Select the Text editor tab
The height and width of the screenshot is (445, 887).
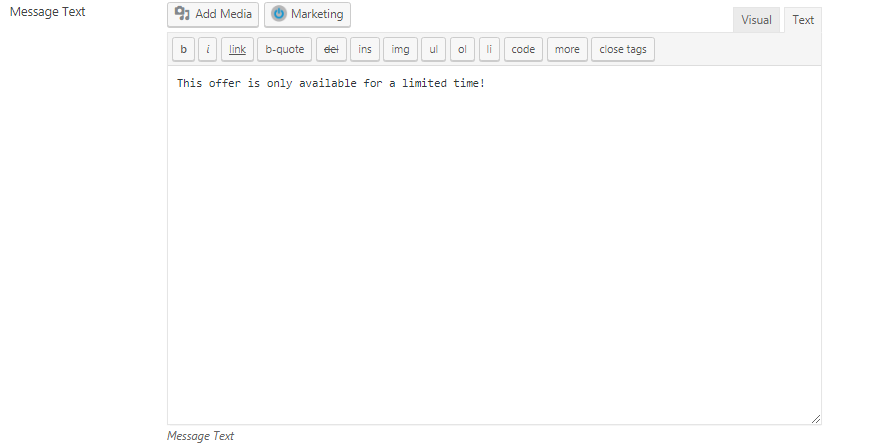click(803, 20)
